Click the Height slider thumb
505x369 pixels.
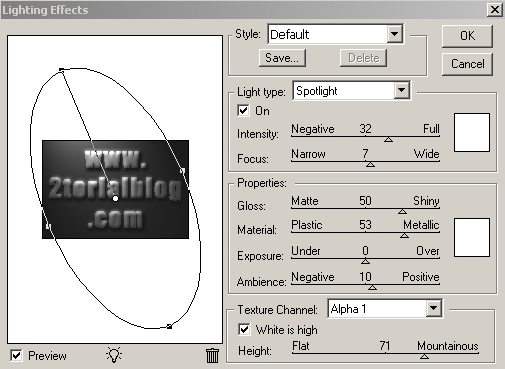[x=424, y=356]
